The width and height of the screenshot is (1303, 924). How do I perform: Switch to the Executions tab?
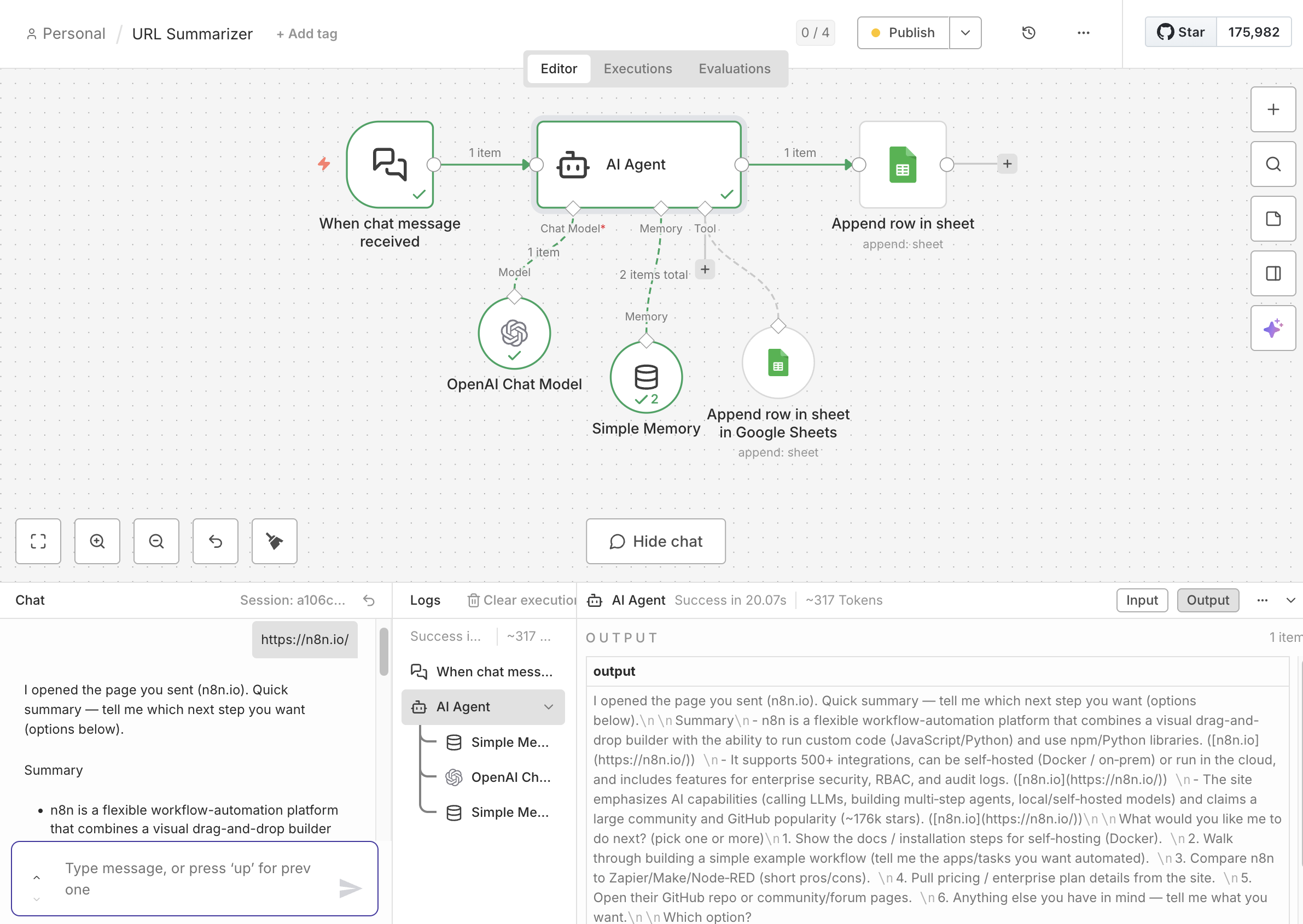tap(638, 69)
